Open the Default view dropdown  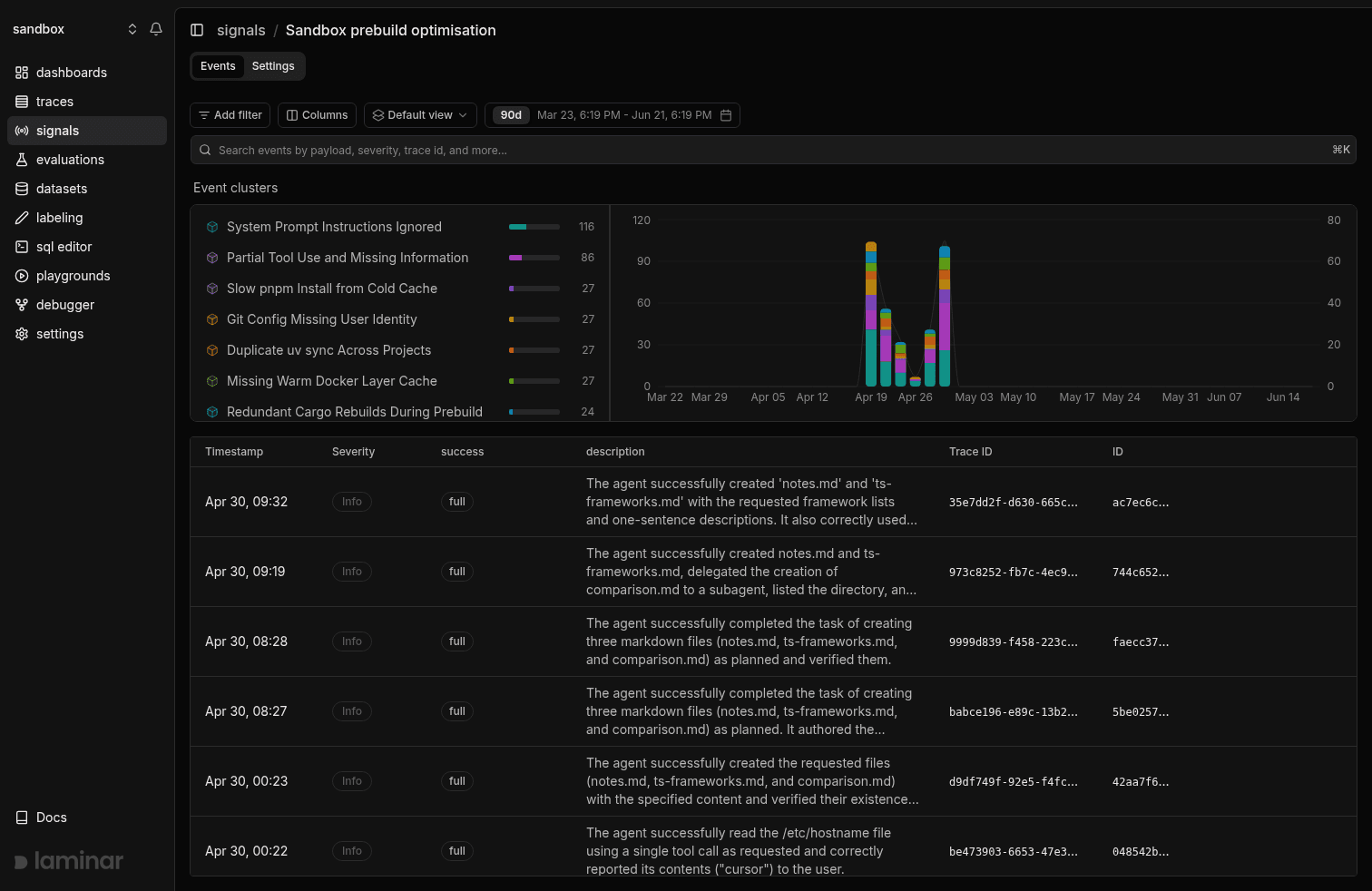click(420, 115)
